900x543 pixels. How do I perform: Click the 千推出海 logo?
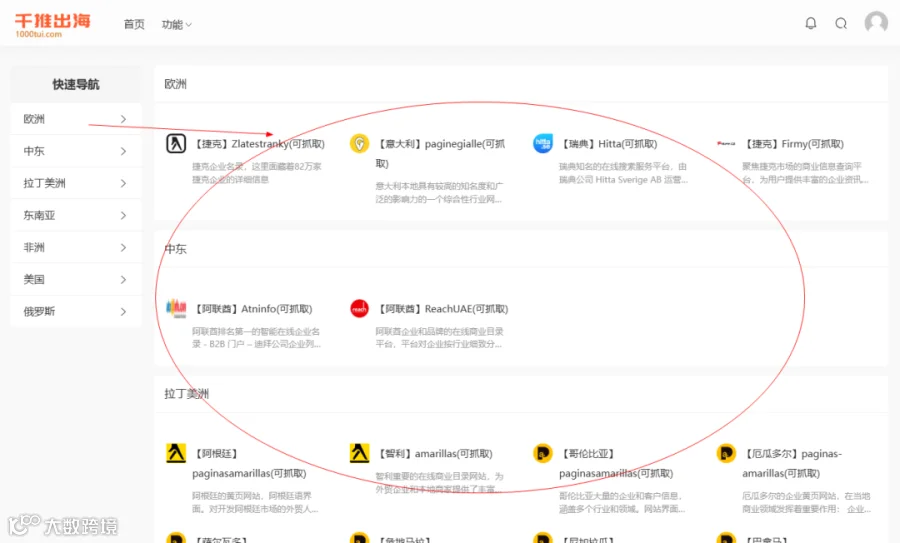(52, 25)
